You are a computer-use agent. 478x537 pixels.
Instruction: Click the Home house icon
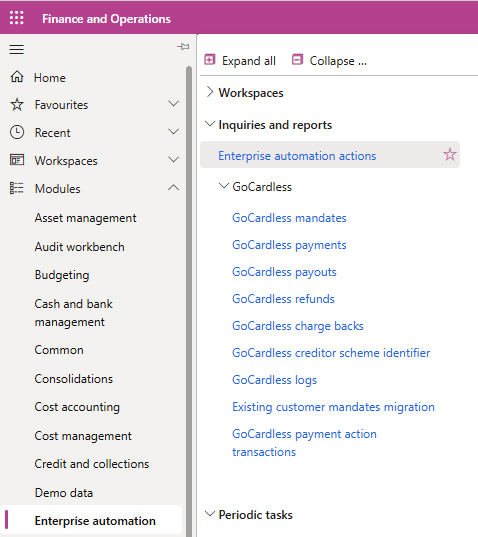coord(17,77)
